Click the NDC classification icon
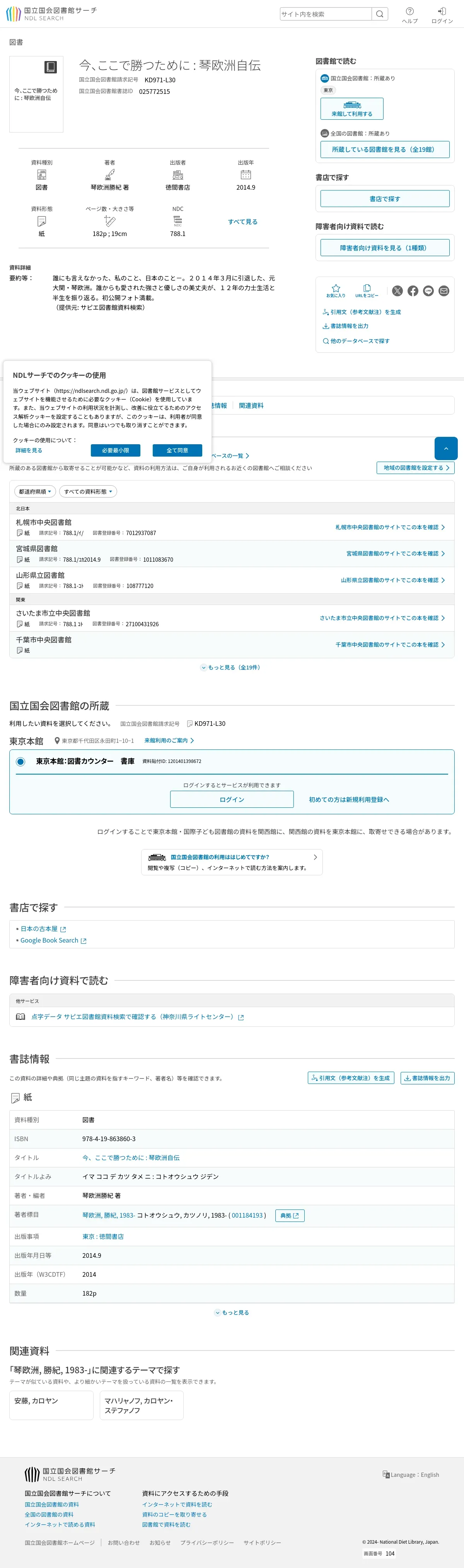Image resolution: width=464 pixels, height=1568 pixels. [178, 222]
